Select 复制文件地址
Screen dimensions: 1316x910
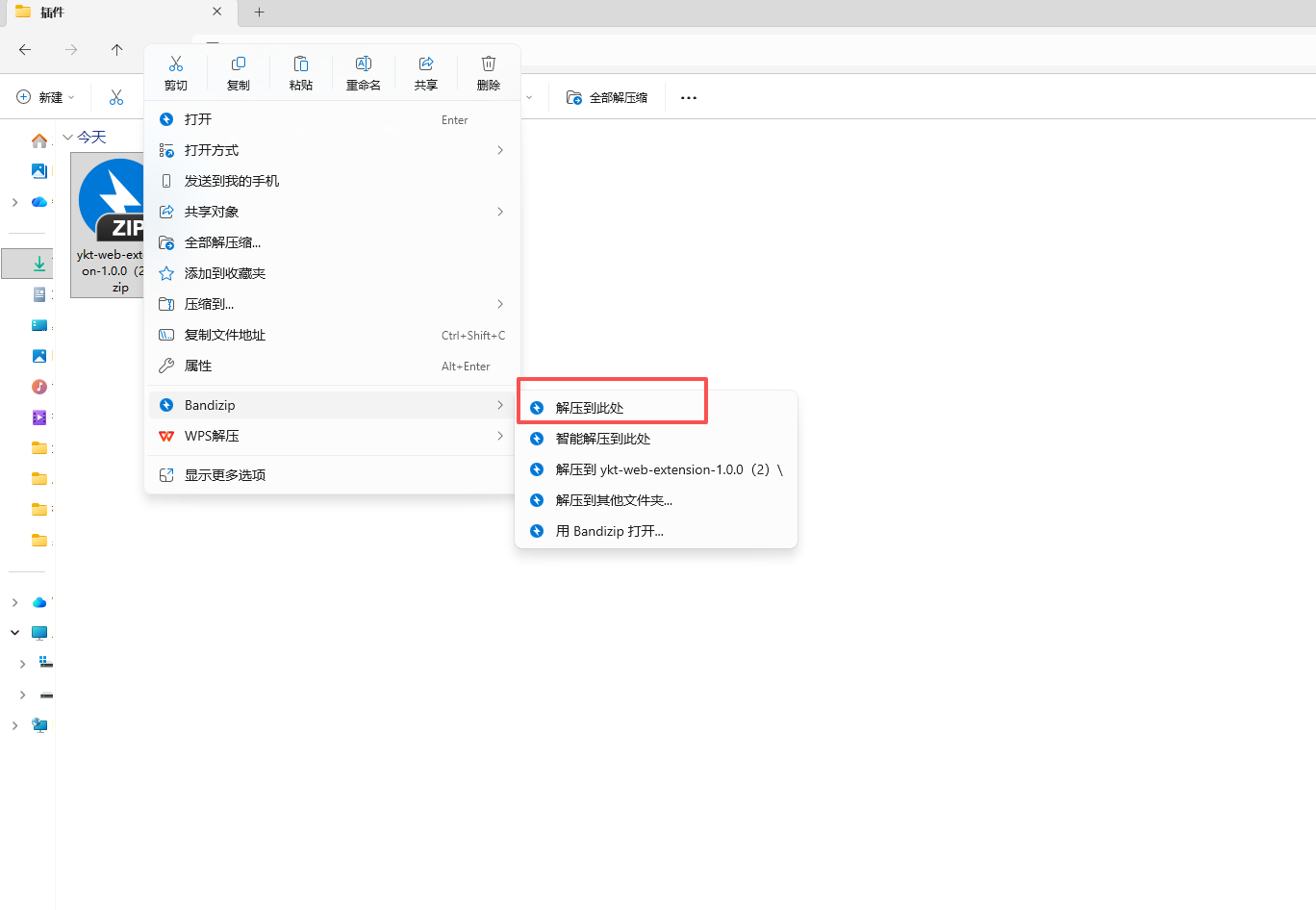click(332, 335)
